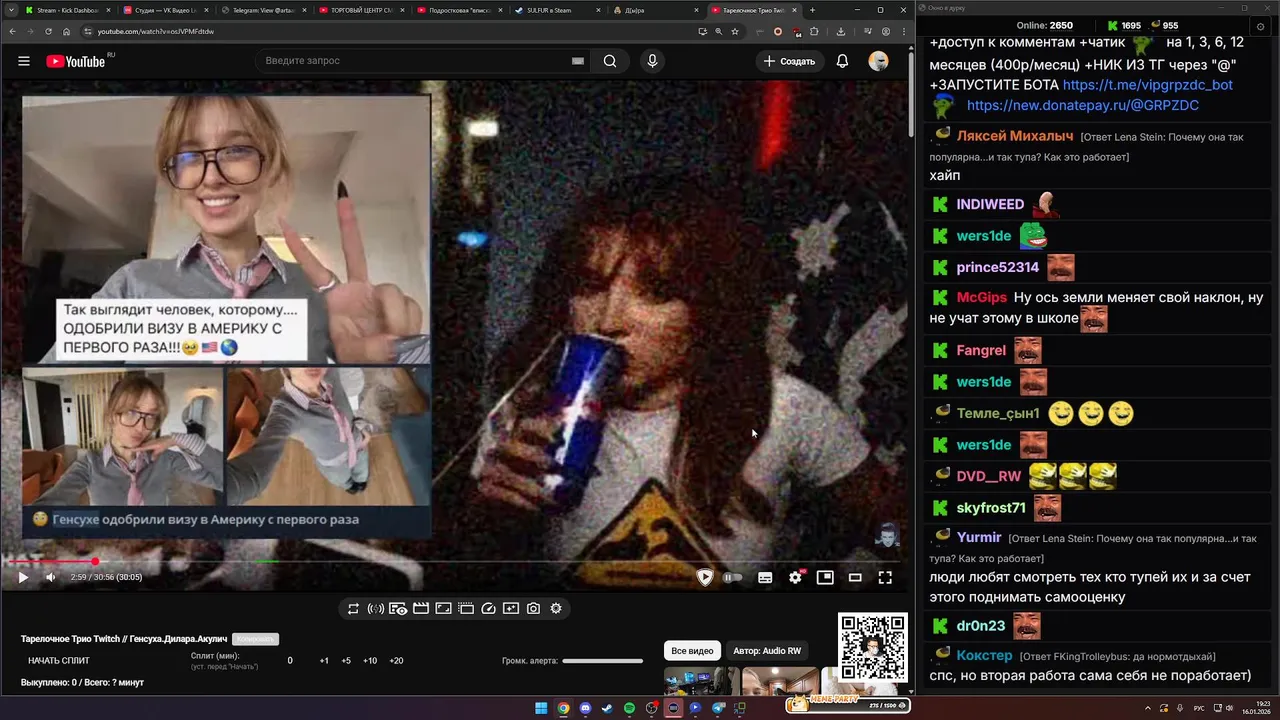Click the username 'INDIWEED' in chat
This screenshot has width=1280, height=720.
(990, 204)
